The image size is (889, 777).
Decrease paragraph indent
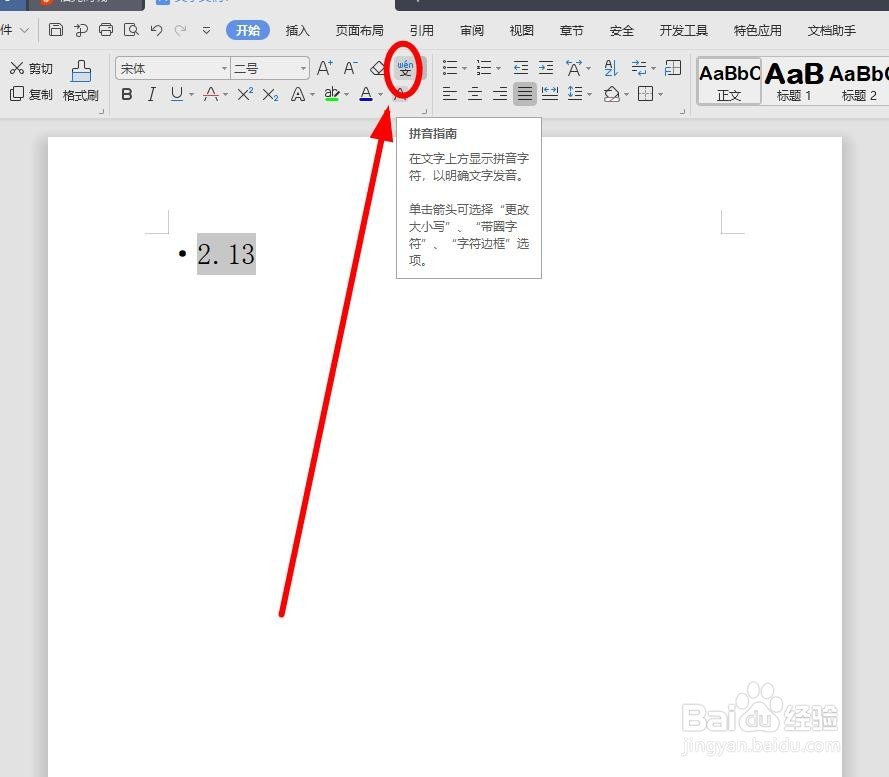click(x=520, y=68)
